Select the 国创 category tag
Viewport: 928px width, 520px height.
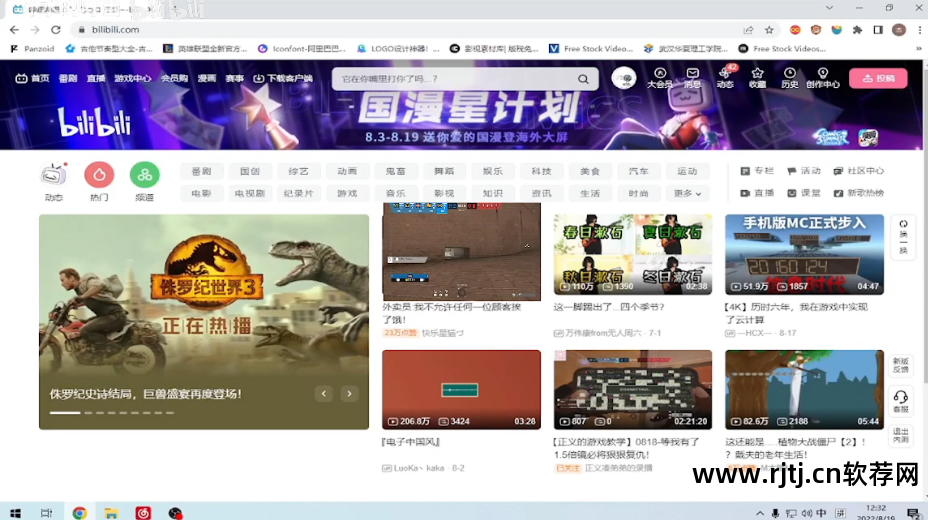tap(250, 171)
